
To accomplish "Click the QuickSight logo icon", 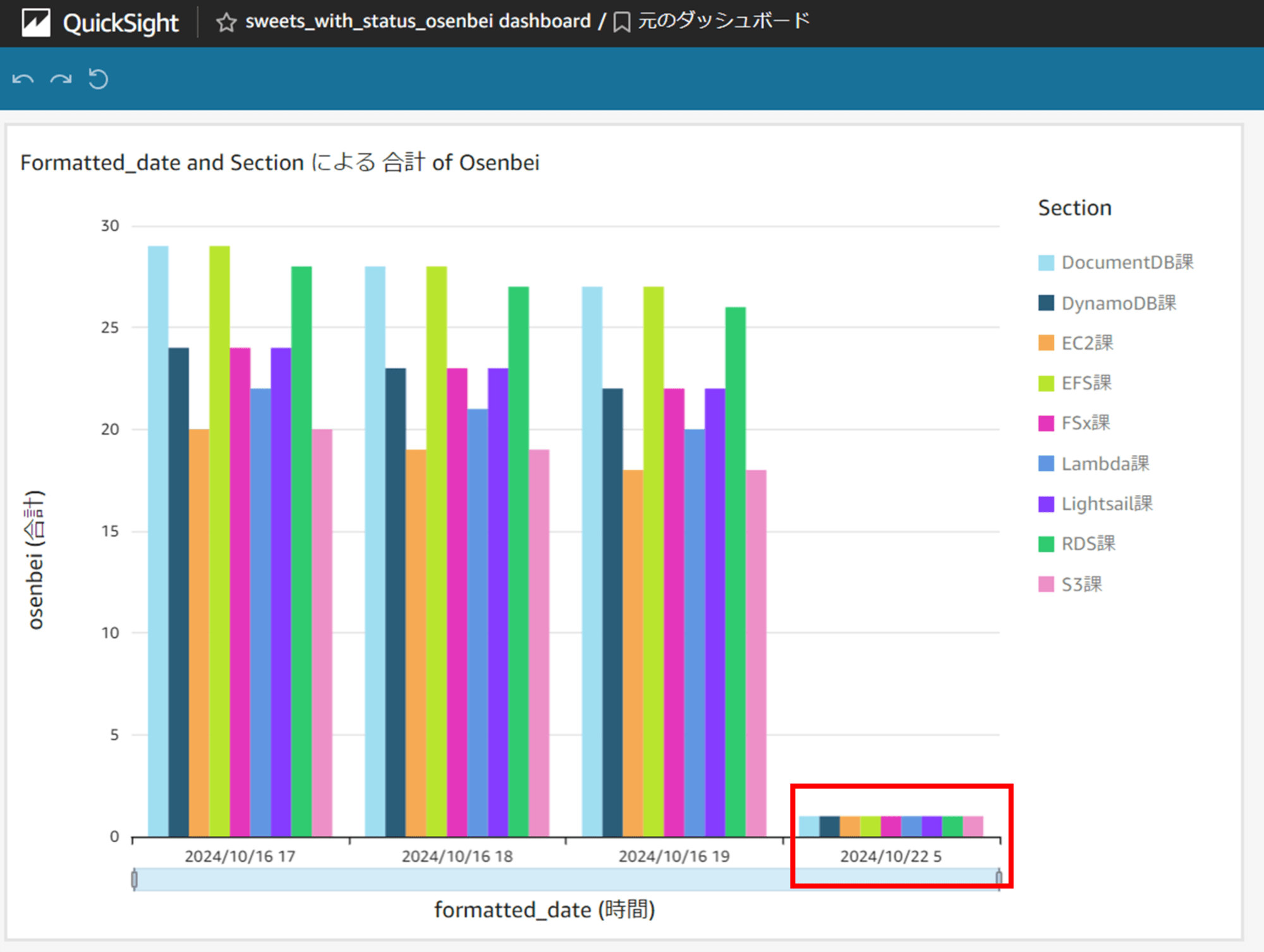I will pos(36,23).
